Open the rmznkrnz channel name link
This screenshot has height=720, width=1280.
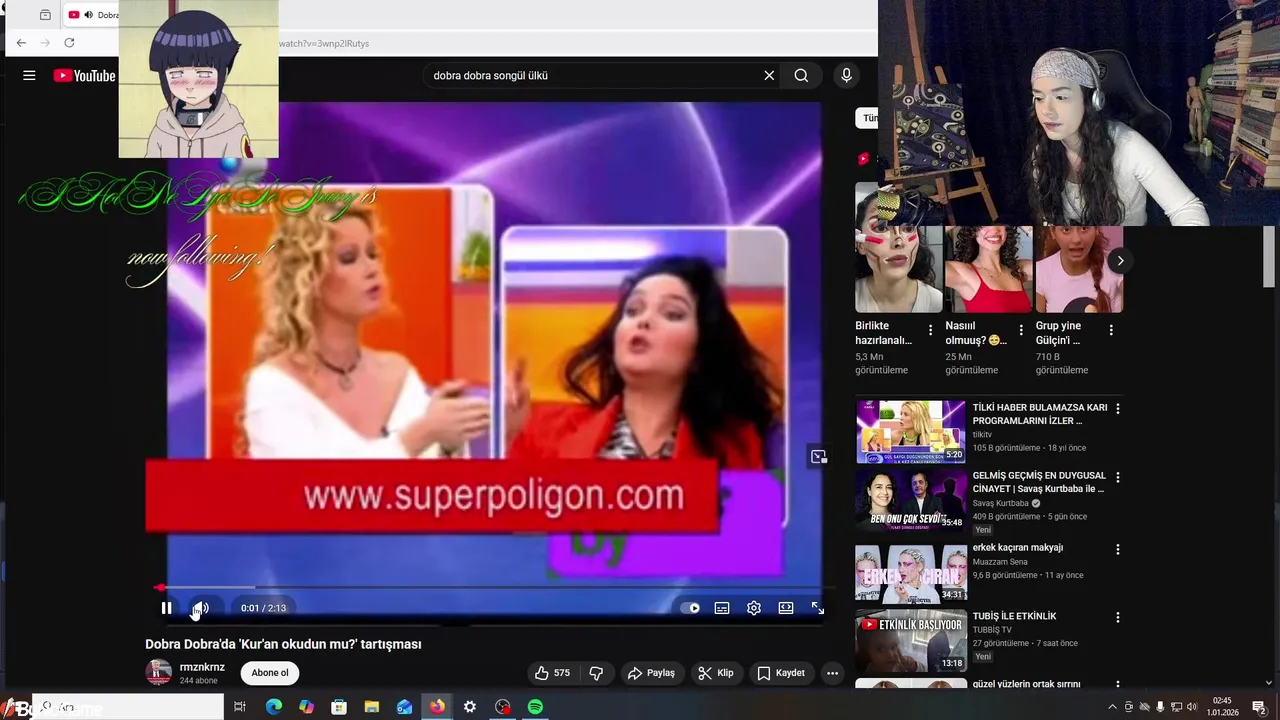(202, 667)
